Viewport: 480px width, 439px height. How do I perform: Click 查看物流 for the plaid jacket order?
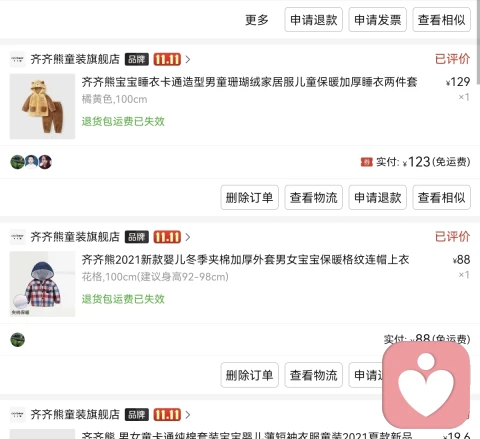pyautogui.click(x=313, y=375)
